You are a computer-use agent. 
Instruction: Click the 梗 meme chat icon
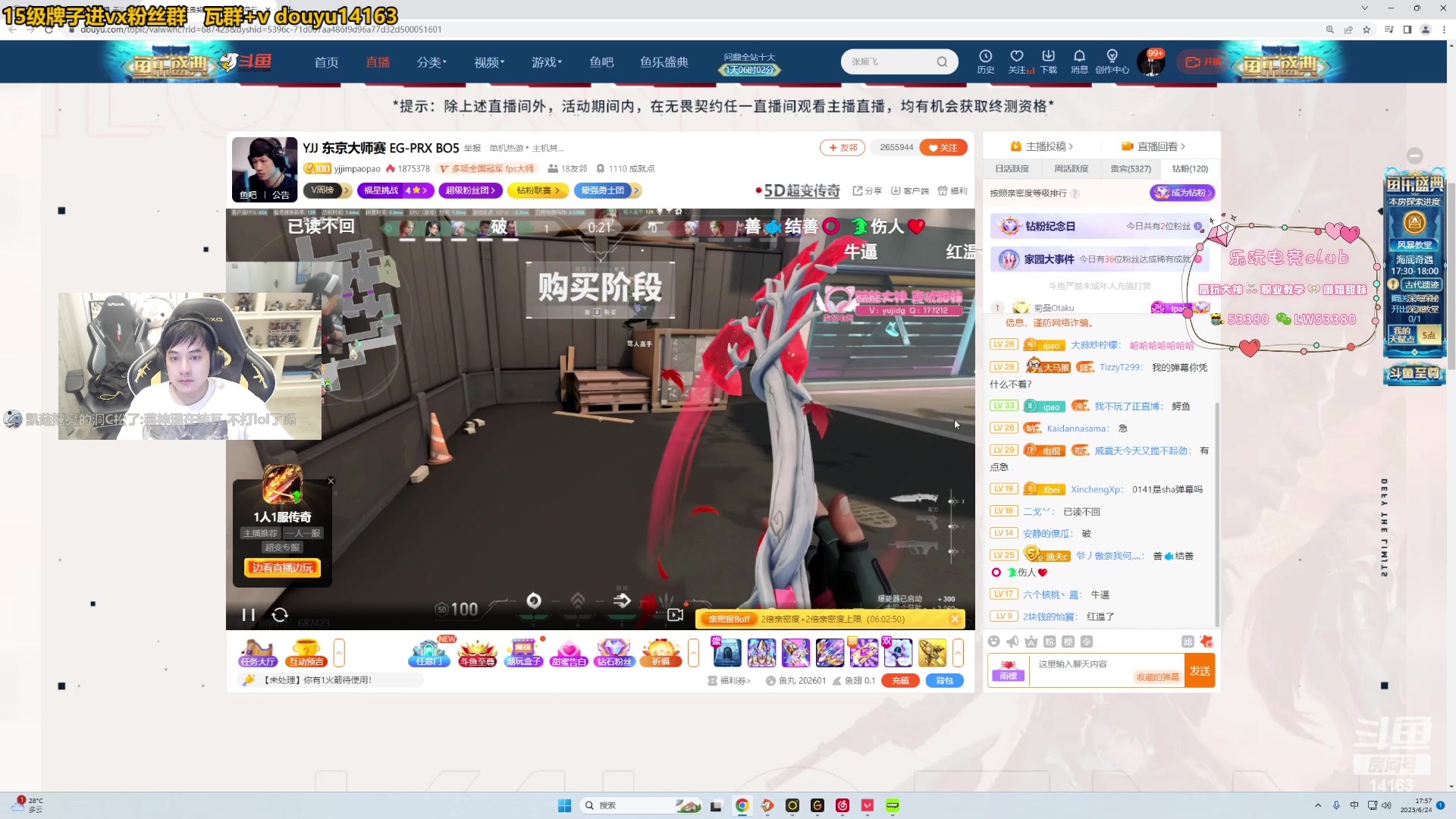[x=1068, y=642]
